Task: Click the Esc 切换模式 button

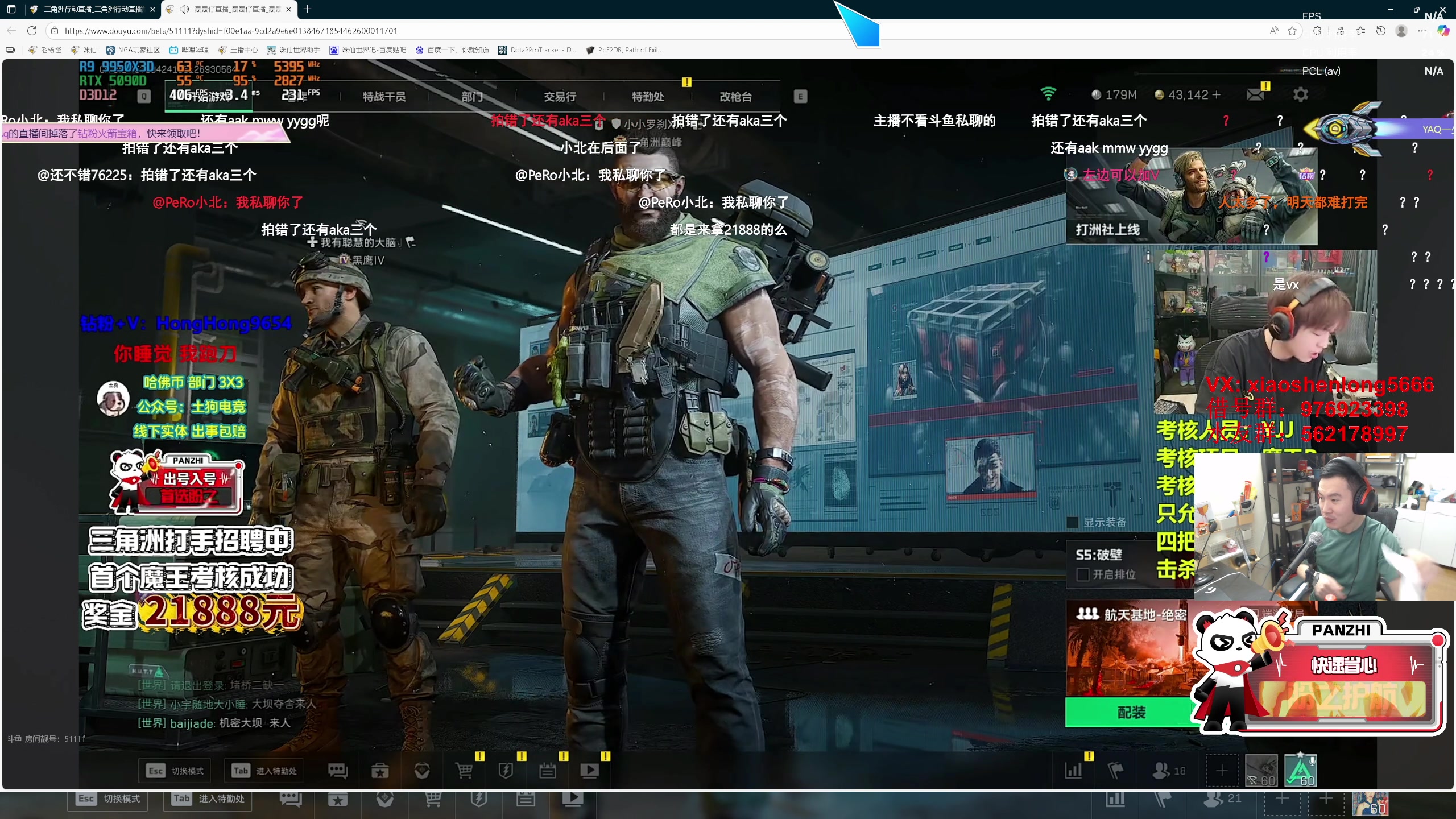Action: pyautogui.click(x=175, y=771)
